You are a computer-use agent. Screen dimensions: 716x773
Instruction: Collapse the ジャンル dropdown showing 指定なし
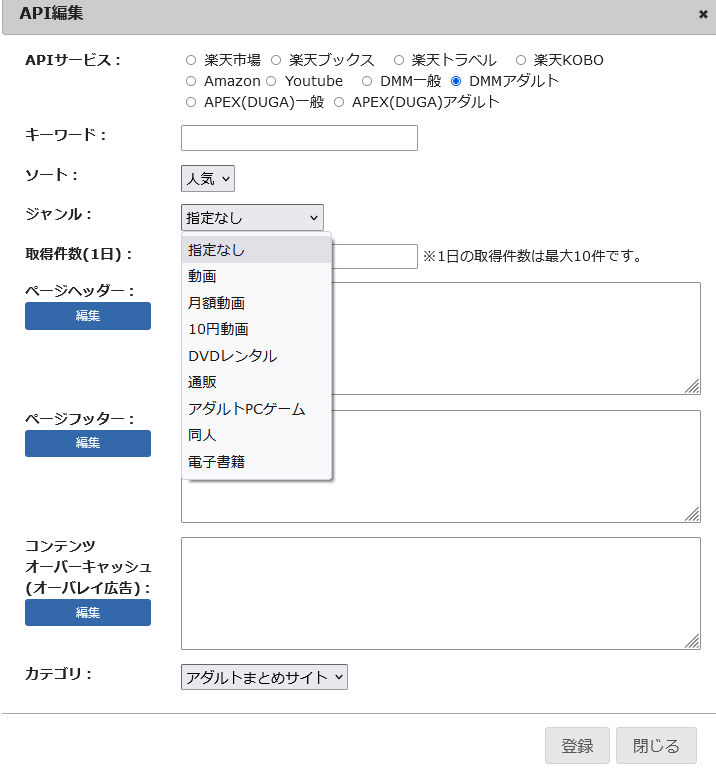click(x=252, y=217)
